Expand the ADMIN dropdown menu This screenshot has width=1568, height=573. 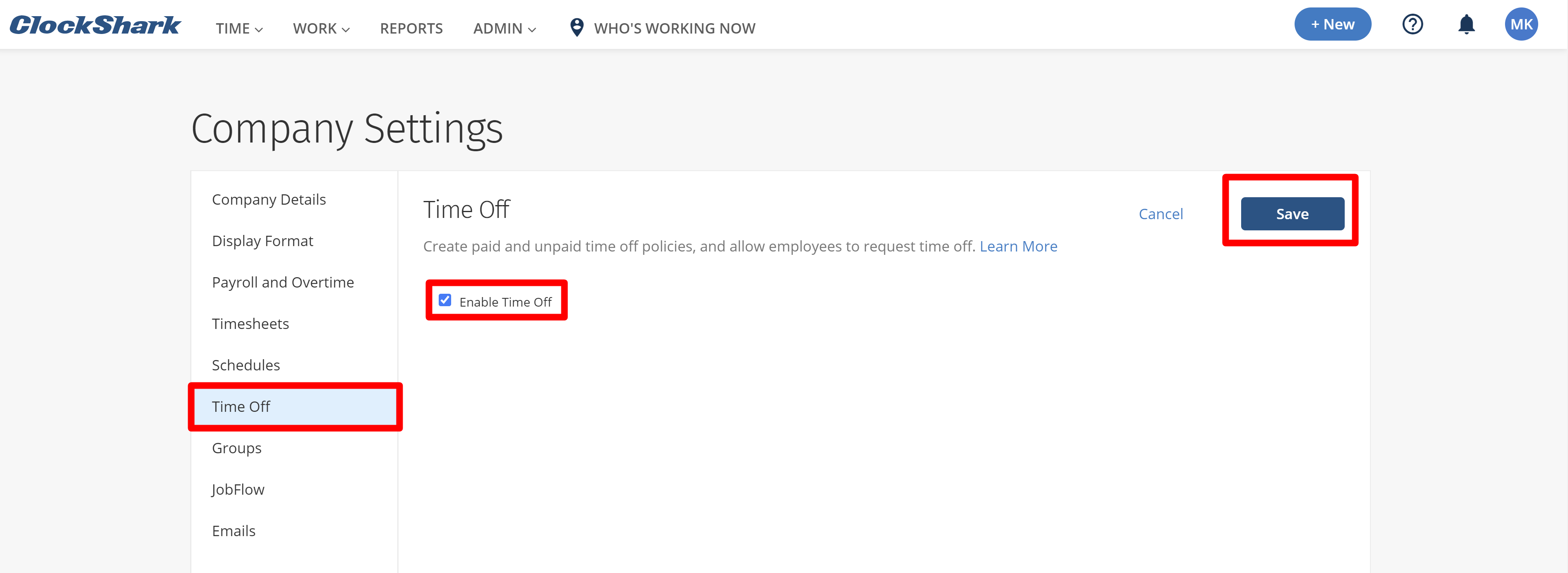point(505,29)
